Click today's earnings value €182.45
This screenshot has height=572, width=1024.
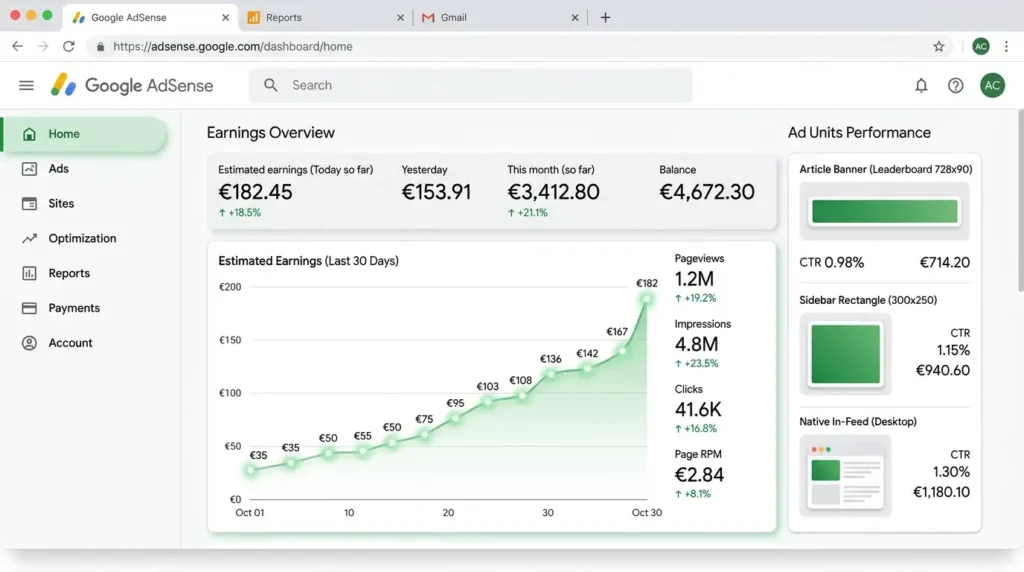(x=255, y=192)
